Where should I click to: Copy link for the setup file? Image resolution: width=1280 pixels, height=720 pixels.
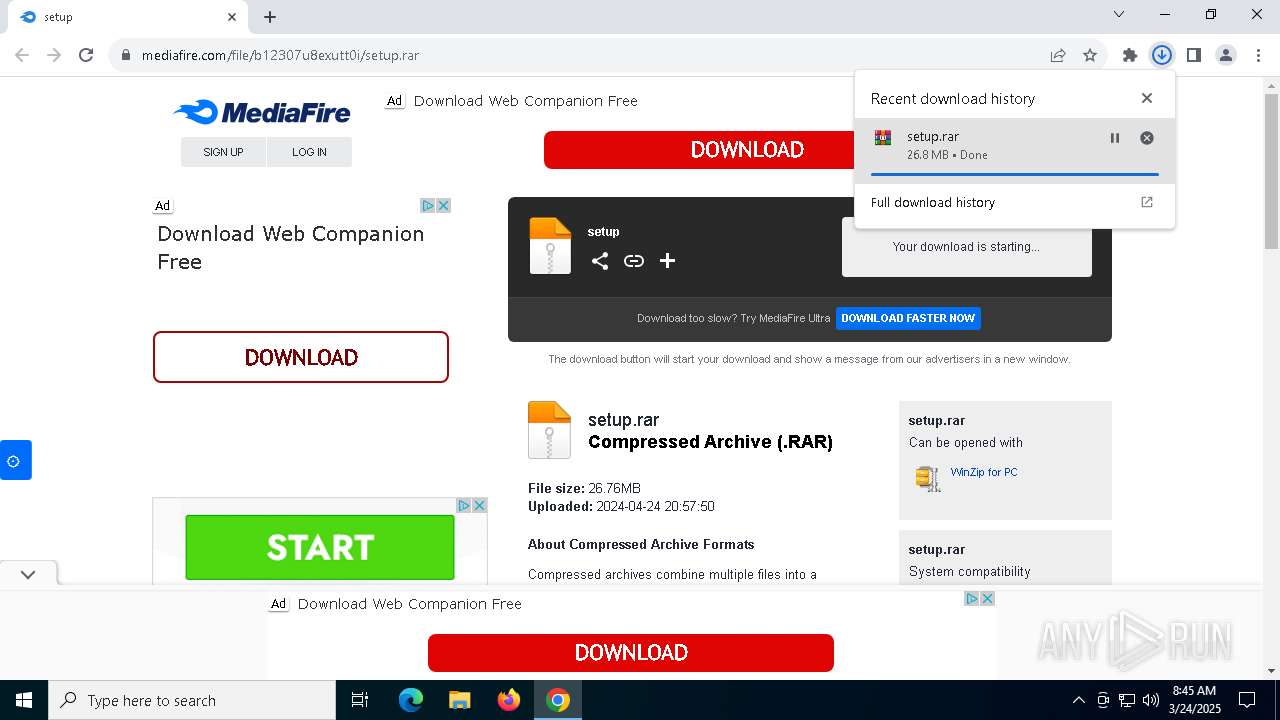[634, 261]
